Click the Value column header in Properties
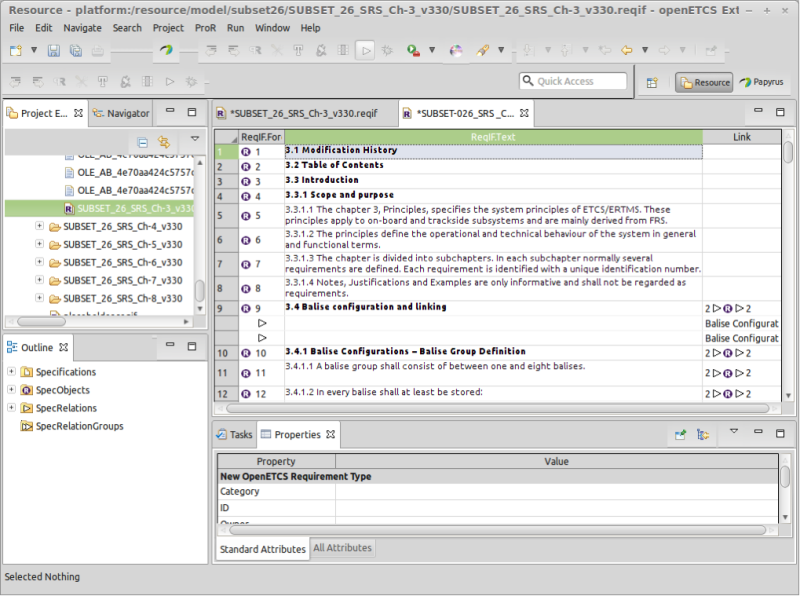Image resolution: width=800 pixels, height=596 pixels. (x=556, y=461)
